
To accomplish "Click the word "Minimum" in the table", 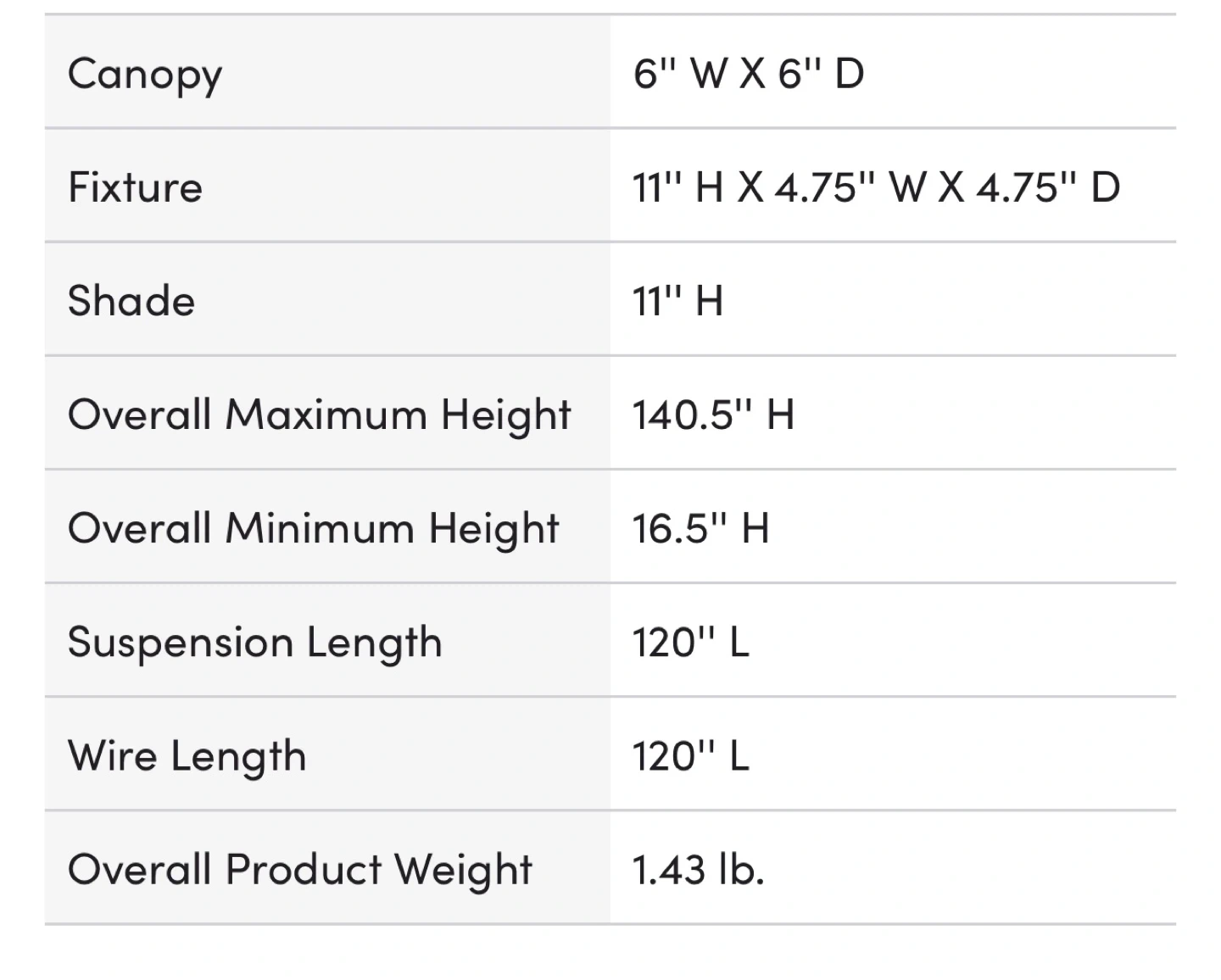I will [320, 529].
